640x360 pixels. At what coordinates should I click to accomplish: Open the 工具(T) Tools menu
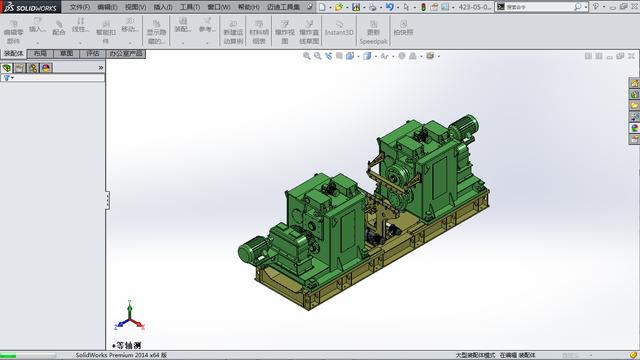pyautogui.click(x=190, y=7)
